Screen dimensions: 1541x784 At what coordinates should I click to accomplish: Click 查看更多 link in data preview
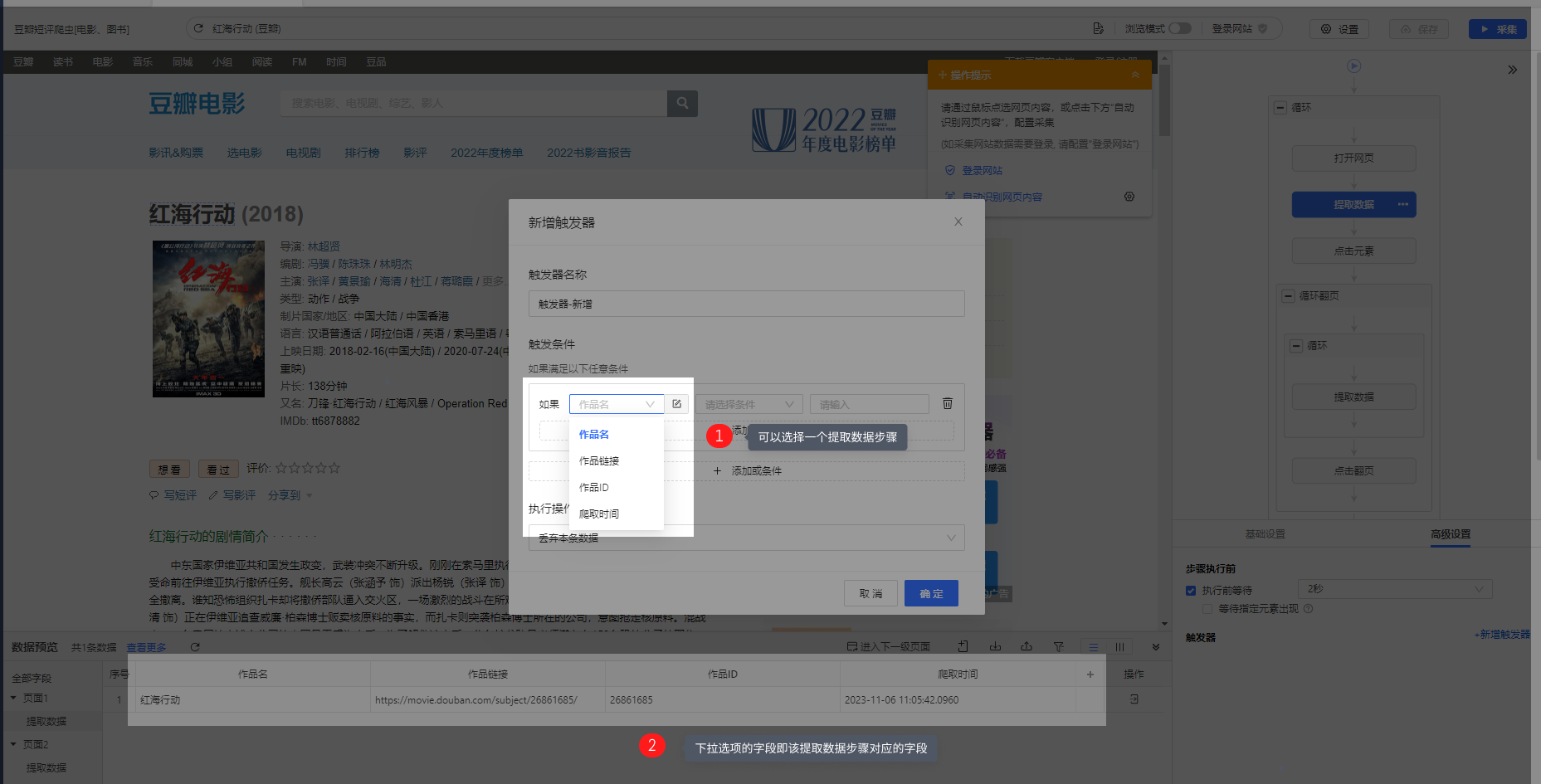146,647
